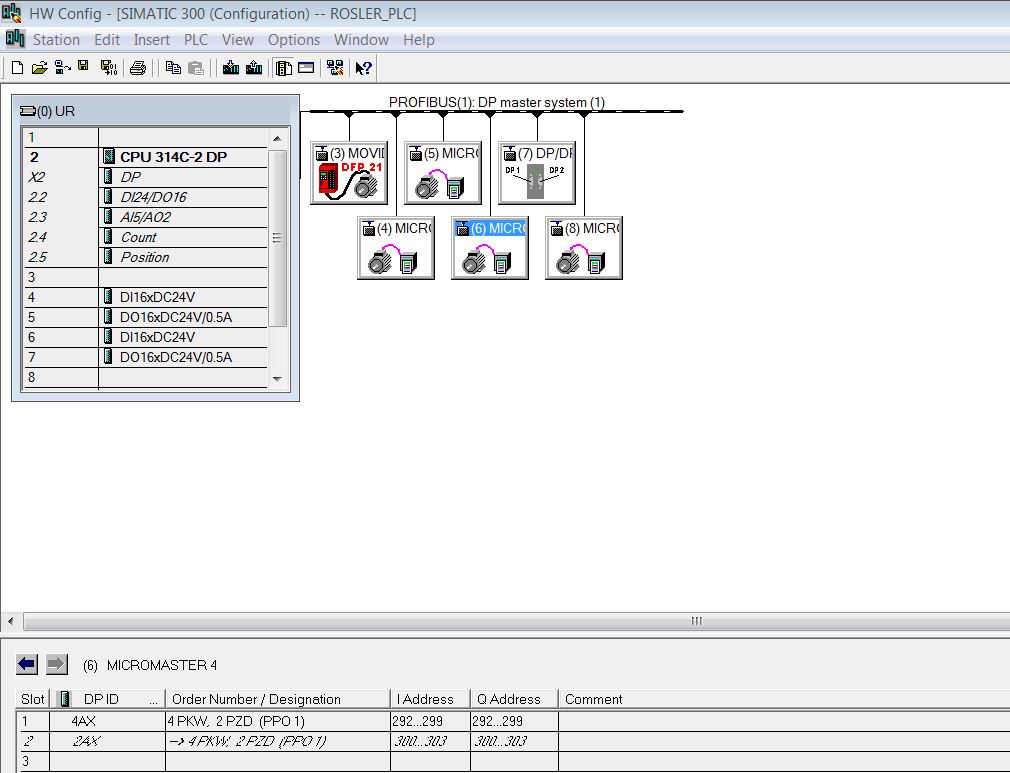Open the PLC menu
Image resolution: width=1010 pixels, height=773 pixels.
click(x=196, y=40)
